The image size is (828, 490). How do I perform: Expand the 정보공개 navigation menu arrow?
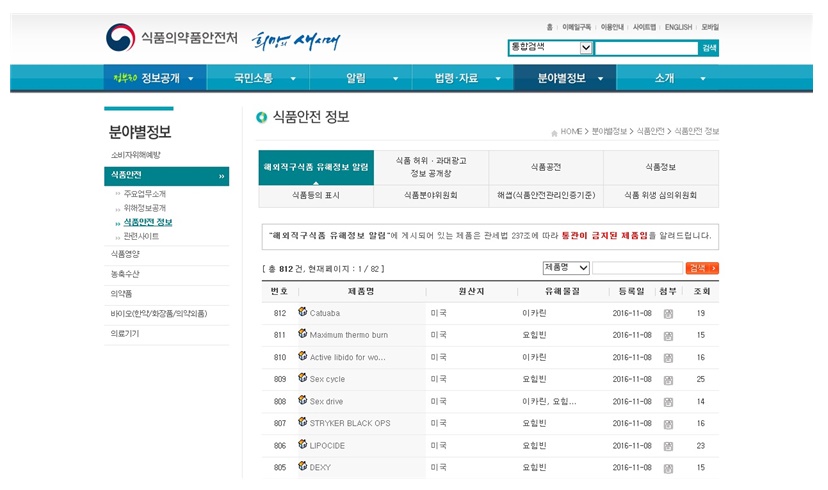pos(192,78)
